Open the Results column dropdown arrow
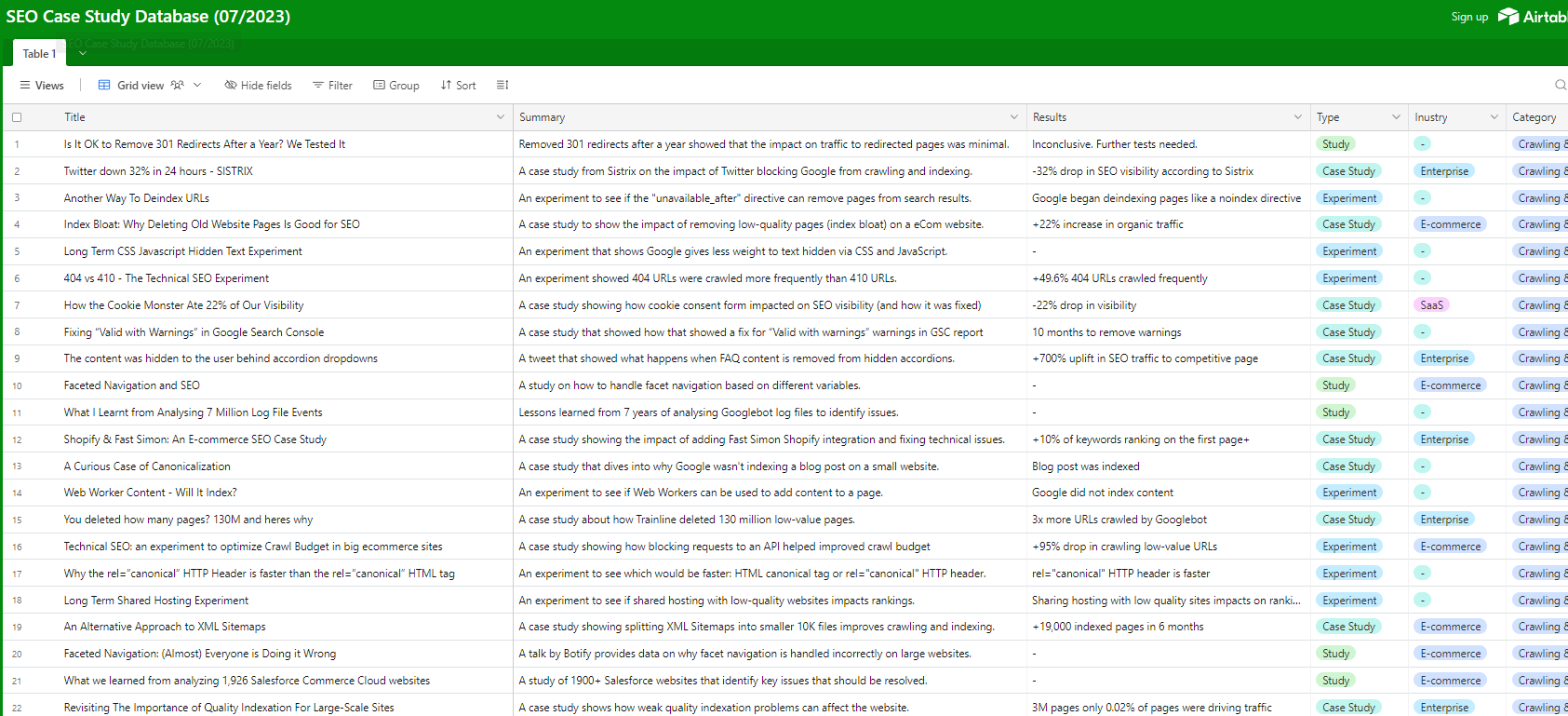This screenshot has height=716, width=1568. point(1298,117)
